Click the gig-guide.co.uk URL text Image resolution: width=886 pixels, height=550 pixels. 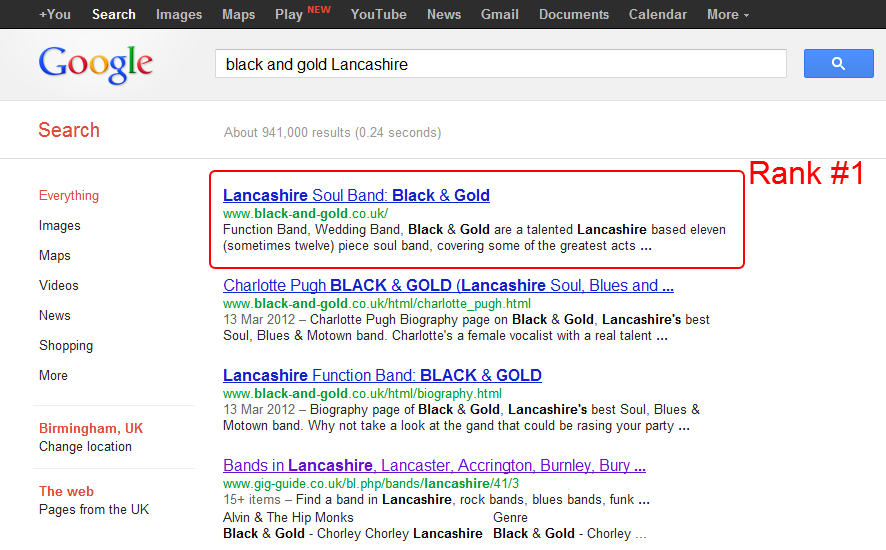371,484
